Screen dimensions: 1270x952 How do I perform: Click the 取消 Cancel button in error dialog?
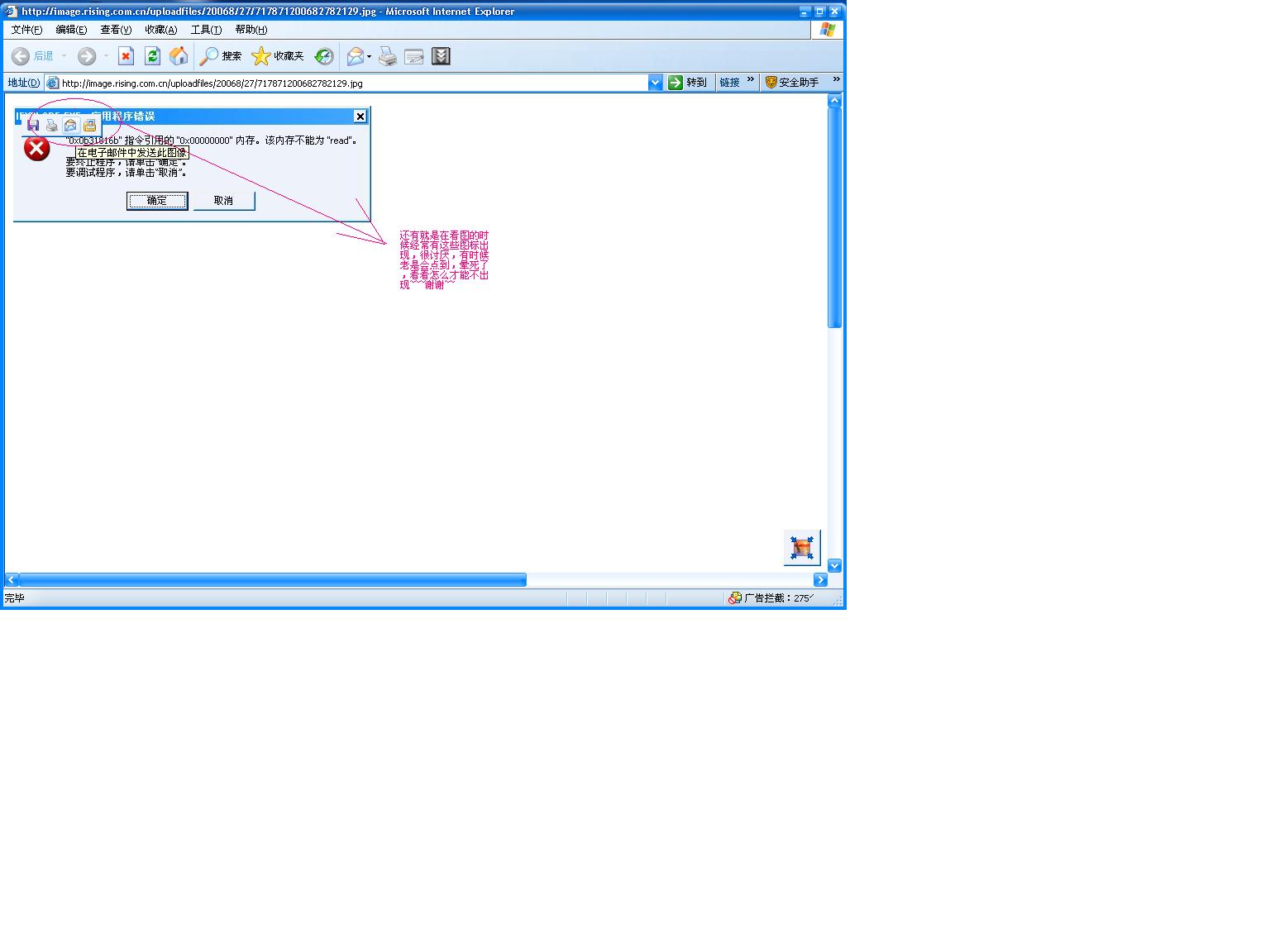(224, 201)
